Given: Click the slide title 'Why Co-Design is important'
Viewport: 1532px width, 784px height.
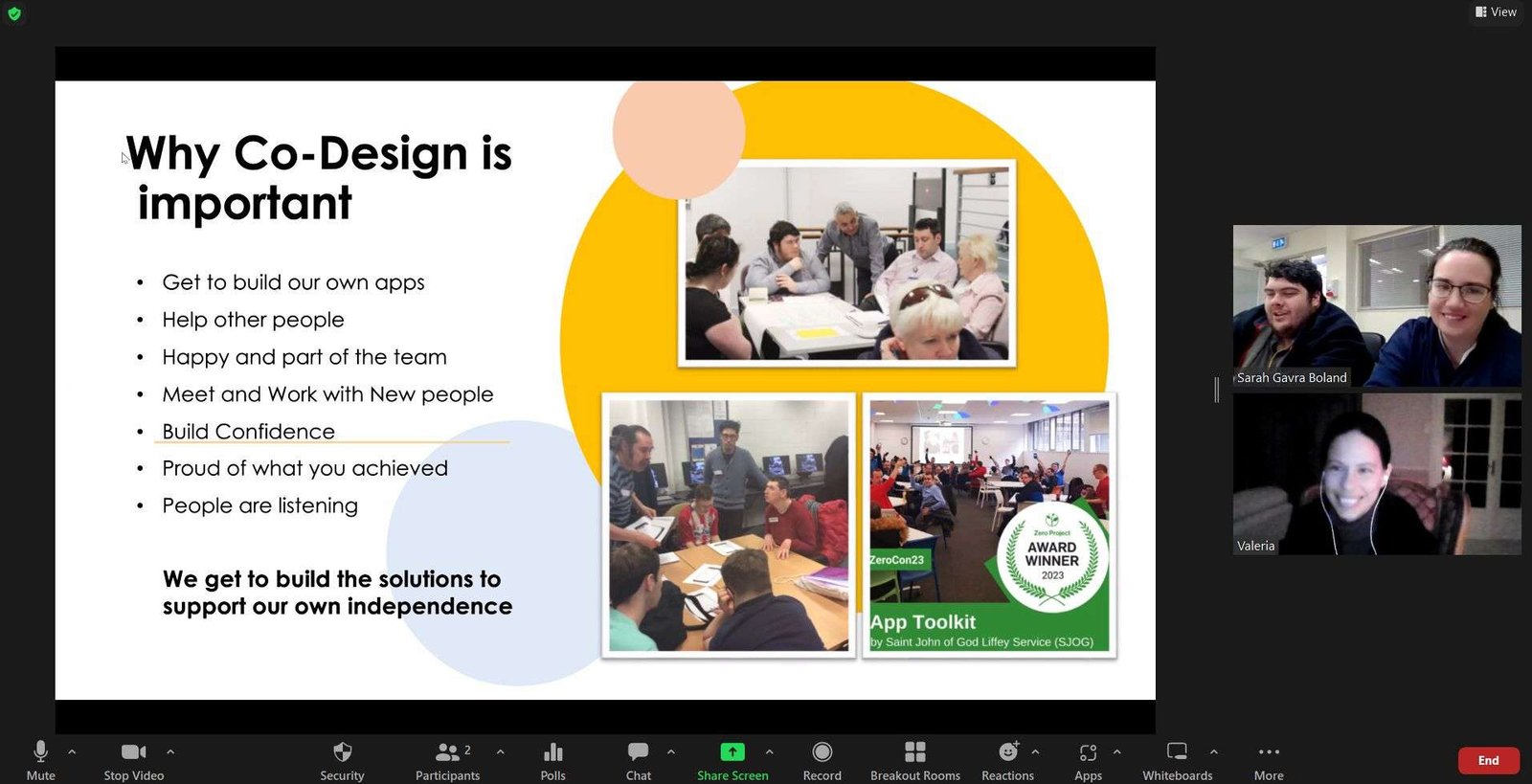Looking at the screenshot, I should tap(321, 178).
